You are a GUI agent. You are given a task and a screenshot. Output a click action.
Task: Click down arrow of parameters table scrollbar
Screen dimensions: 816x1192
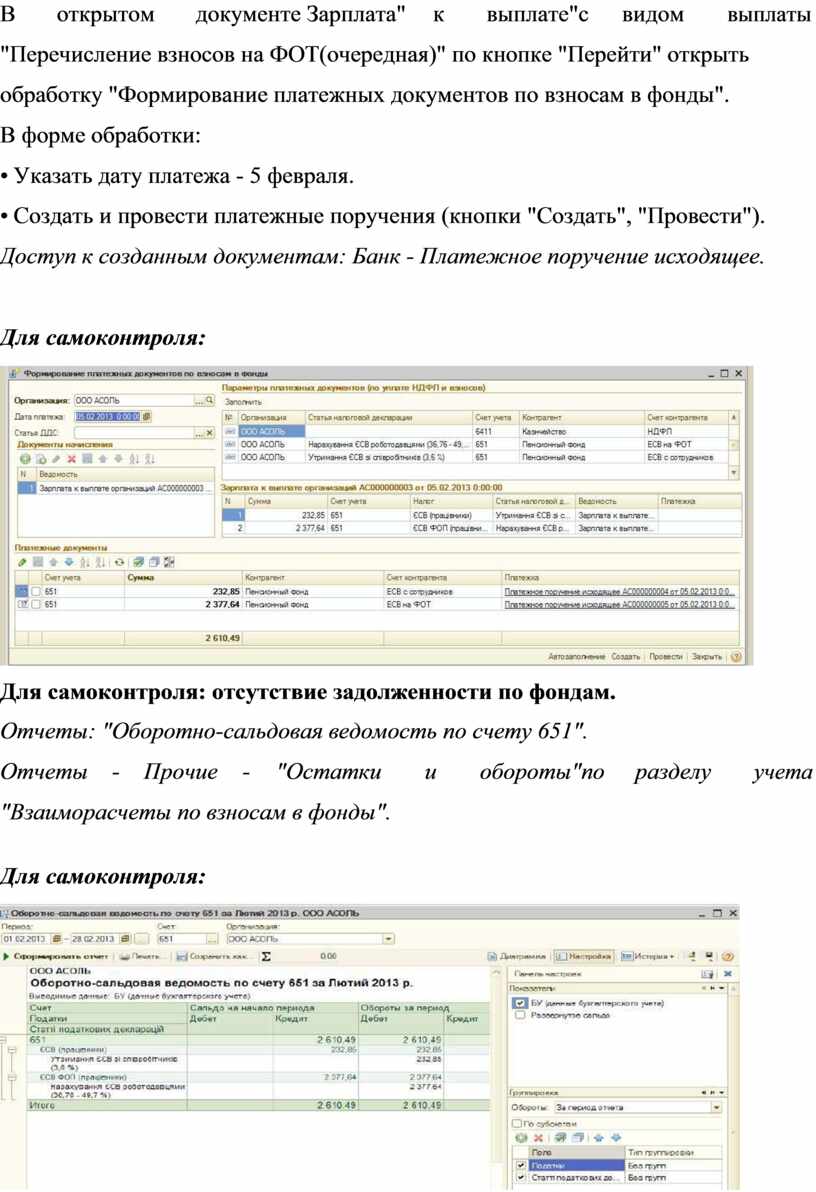coord(734,472)
